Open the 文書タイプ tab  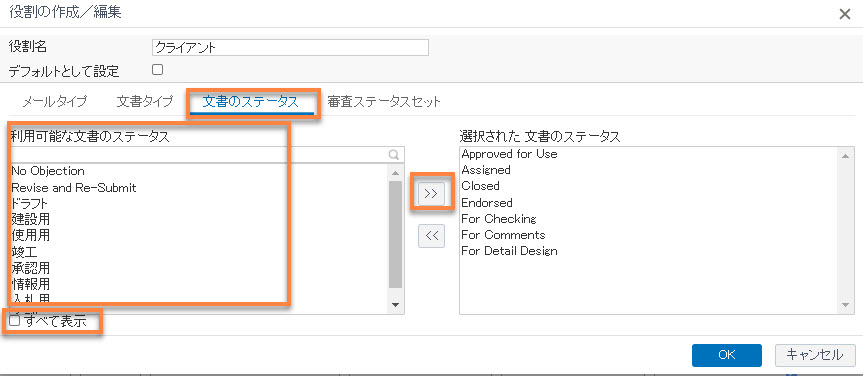[x=145, y=102]
